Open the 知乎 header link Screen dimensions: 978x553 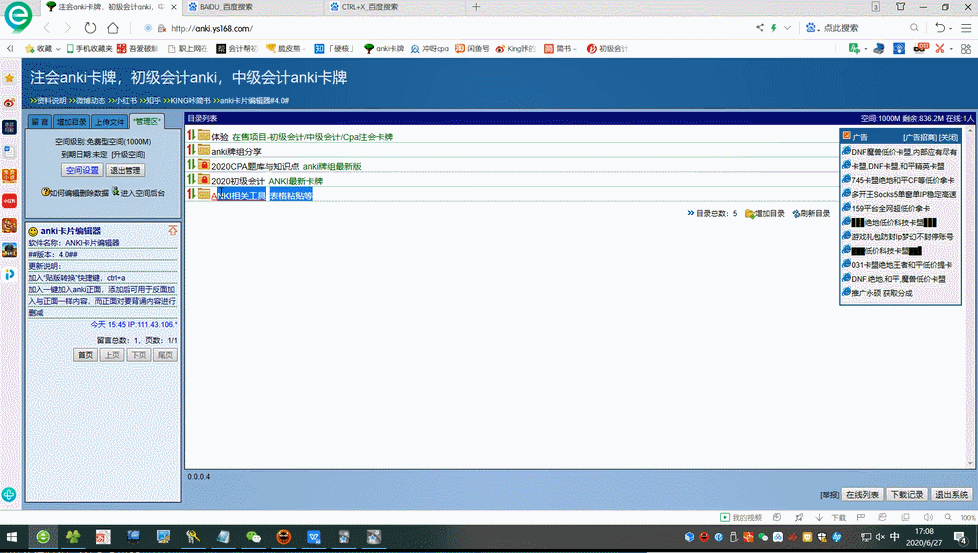153,100
